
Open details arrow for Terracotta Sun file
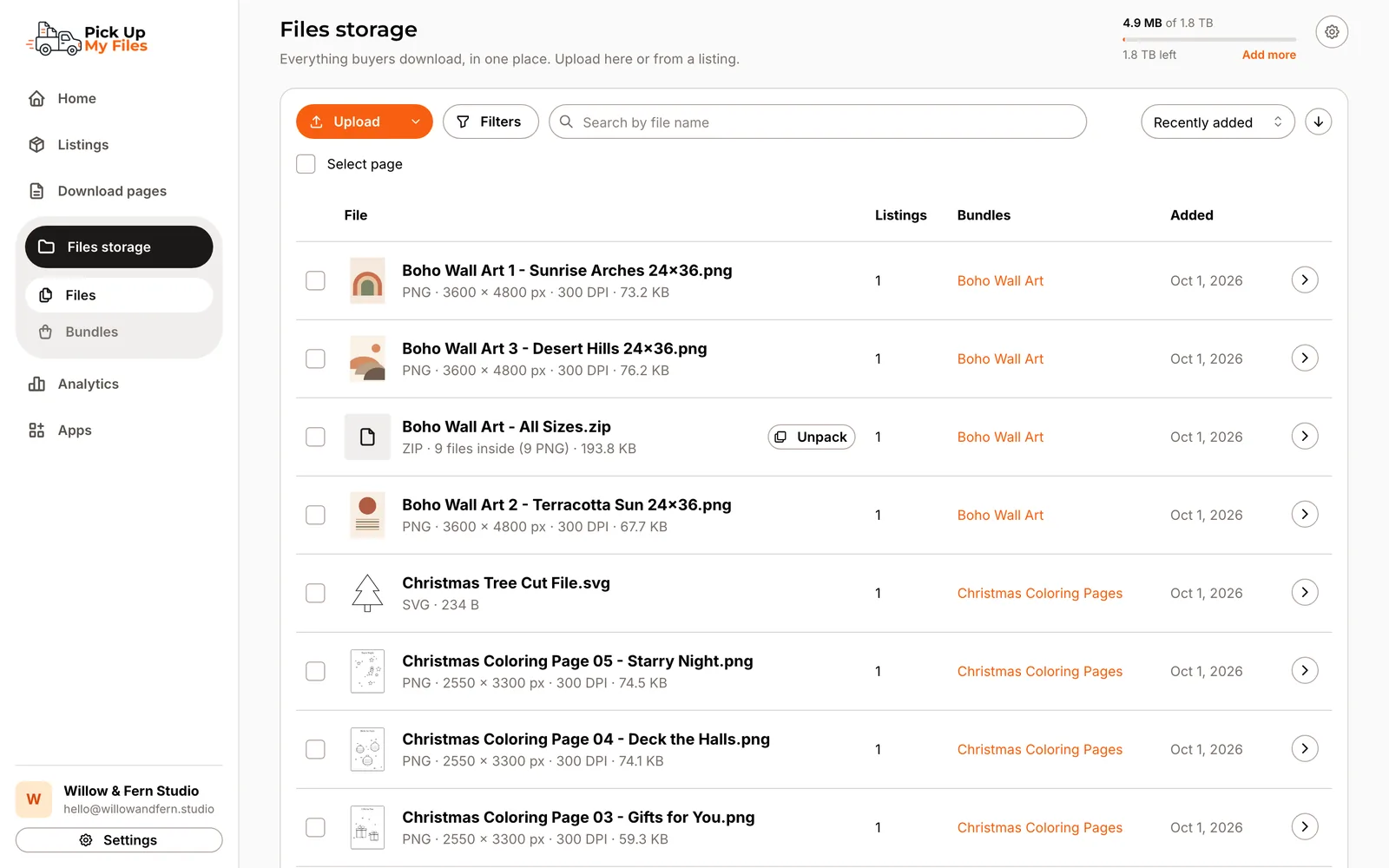point(1305,514)
